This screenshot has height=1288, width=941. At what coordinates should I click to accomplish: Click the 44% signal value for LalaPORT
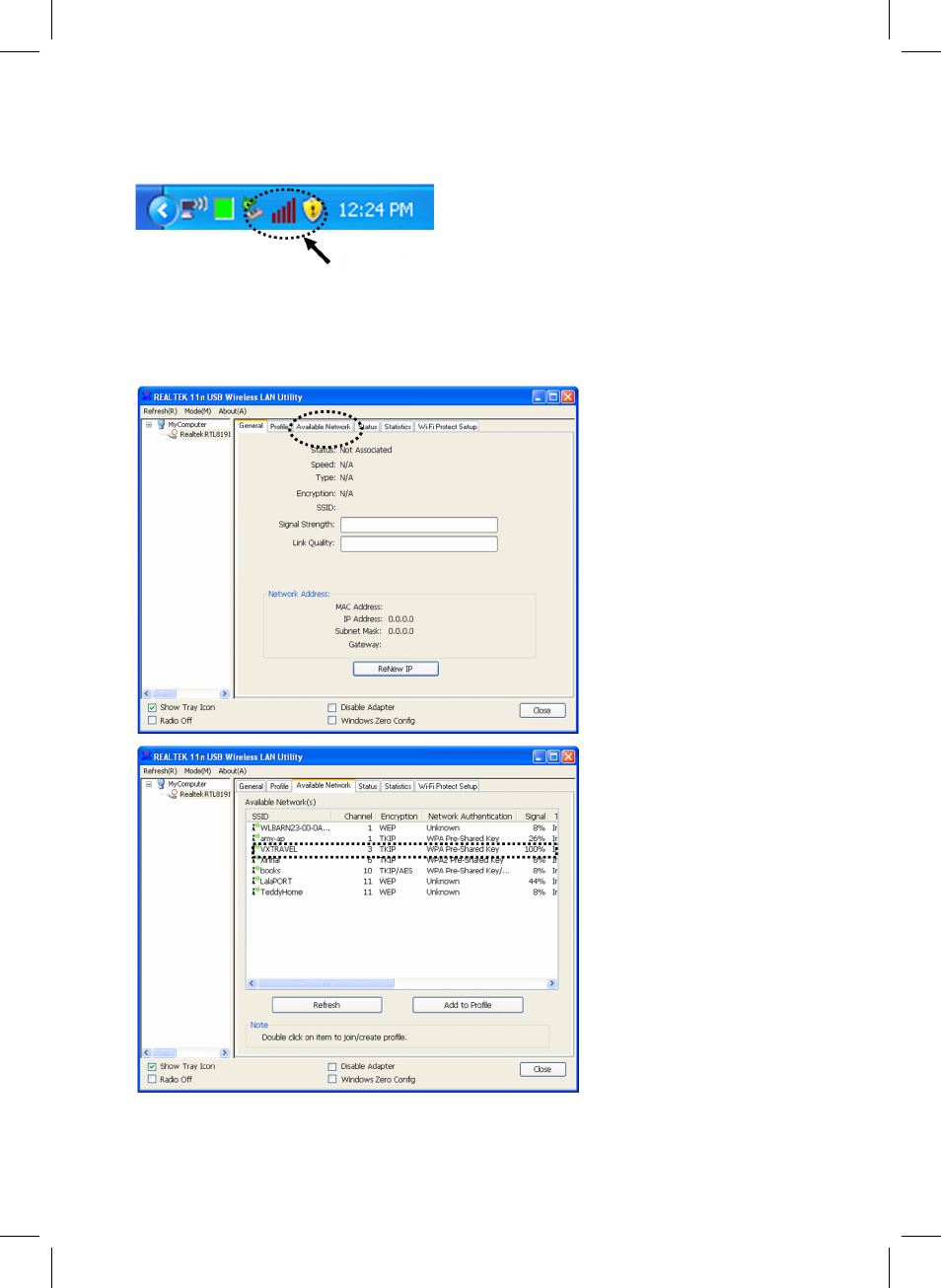(537, 882)
